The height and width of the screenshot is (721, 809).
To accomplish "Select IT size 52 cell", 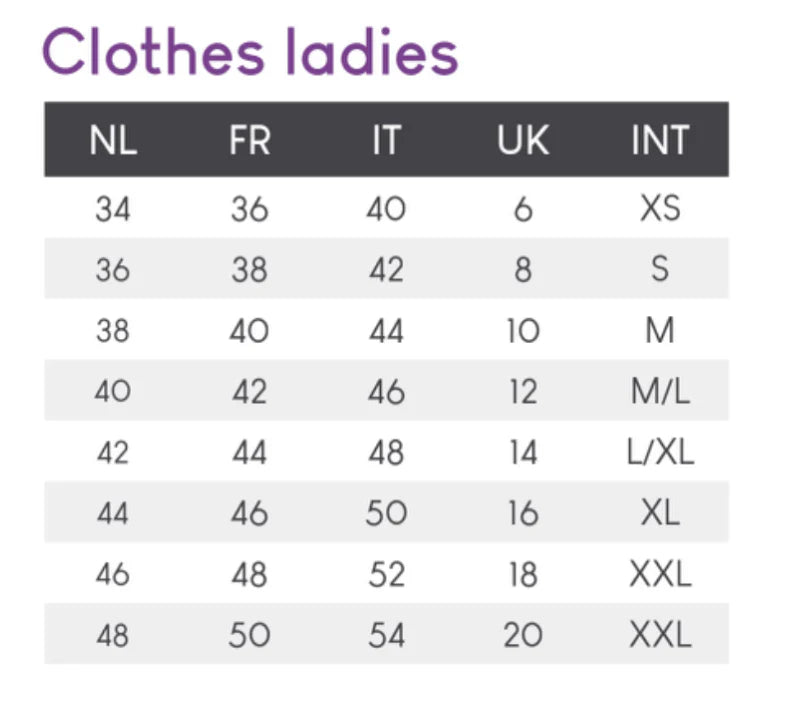I will click(x=385, y=574).
